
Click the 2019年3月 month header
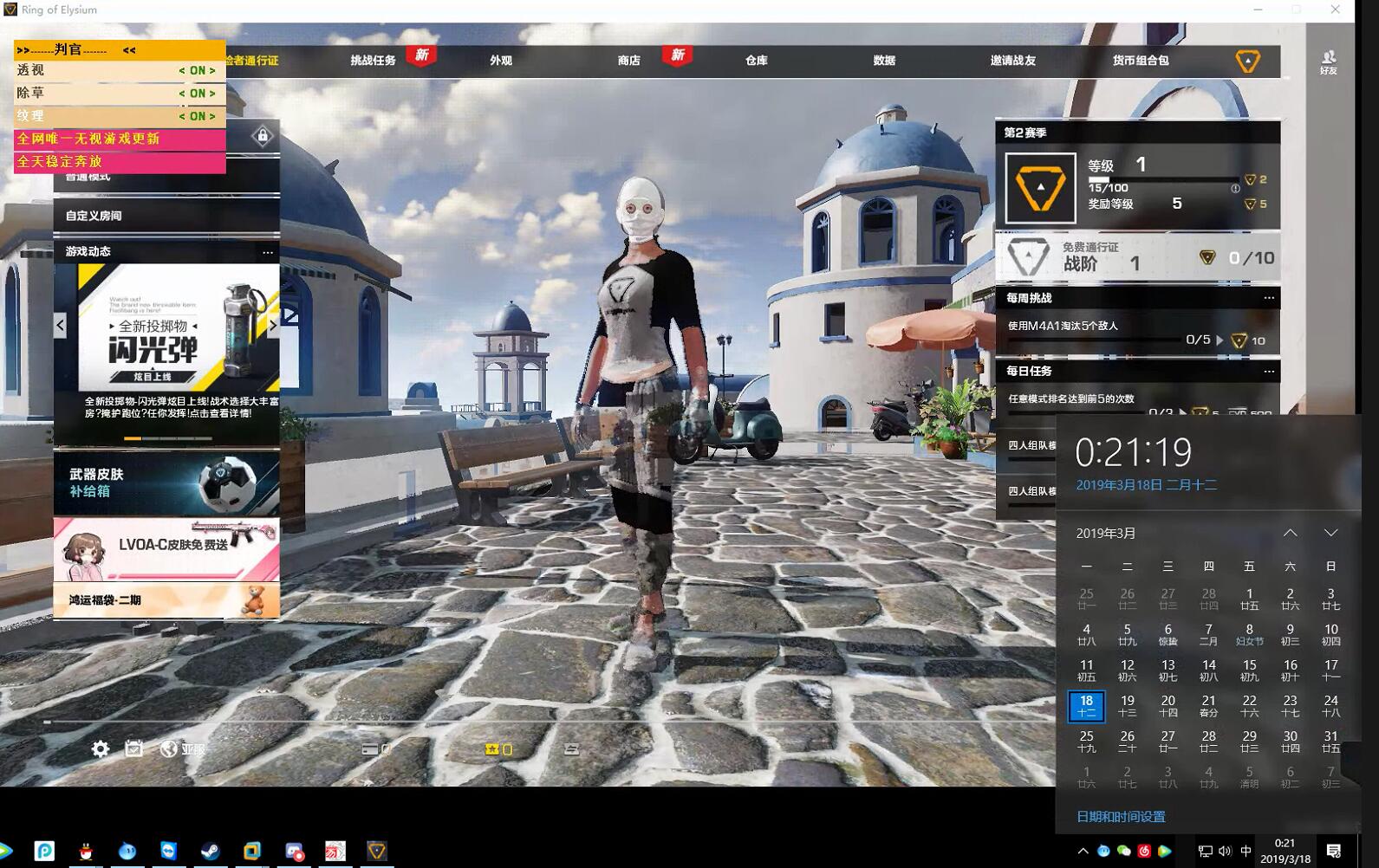click(1106, 533)
